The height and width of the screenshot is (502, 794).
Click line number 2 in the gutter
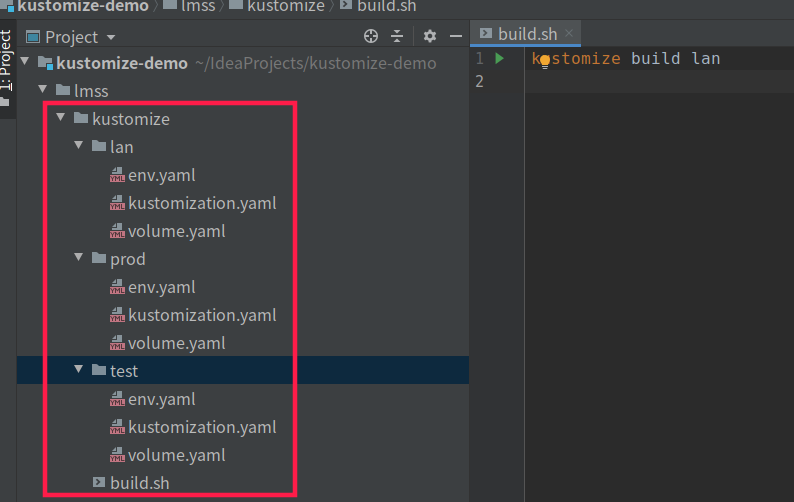coord(479,81)
